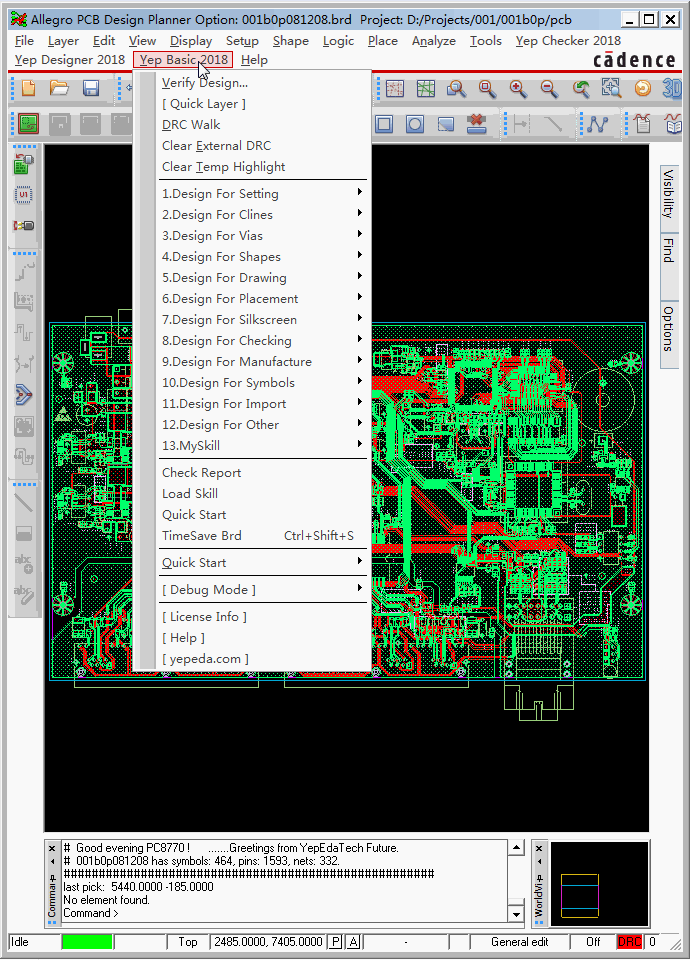Viewport: 690px width, 960px height.
Task: Click the Open folder toolbar icon
Action: tap(59, 88)
